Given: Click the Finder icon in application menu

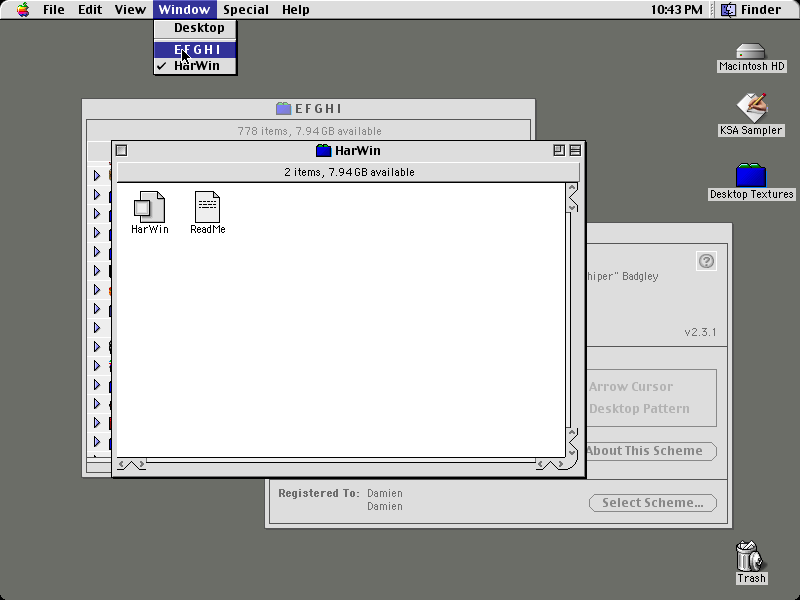Looking at the screenshot, I should coord(728,10).
